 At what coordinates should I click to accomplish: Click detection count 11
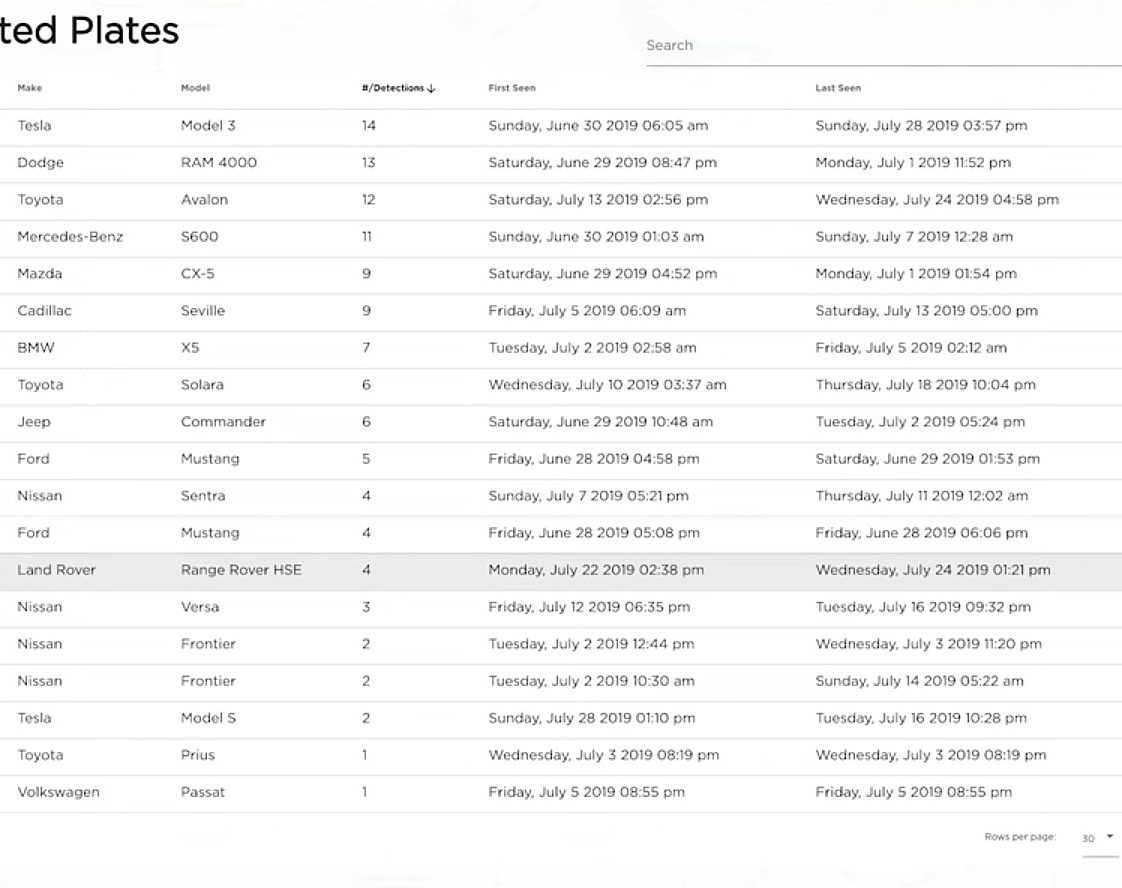[x=367, y=237]
